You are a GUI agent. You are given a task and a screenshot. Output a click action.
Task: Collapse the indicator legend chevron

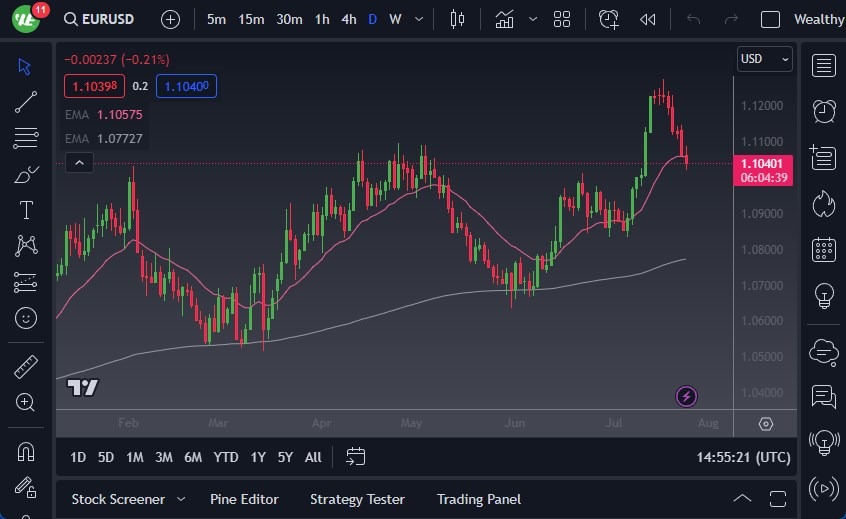point(79,163)
